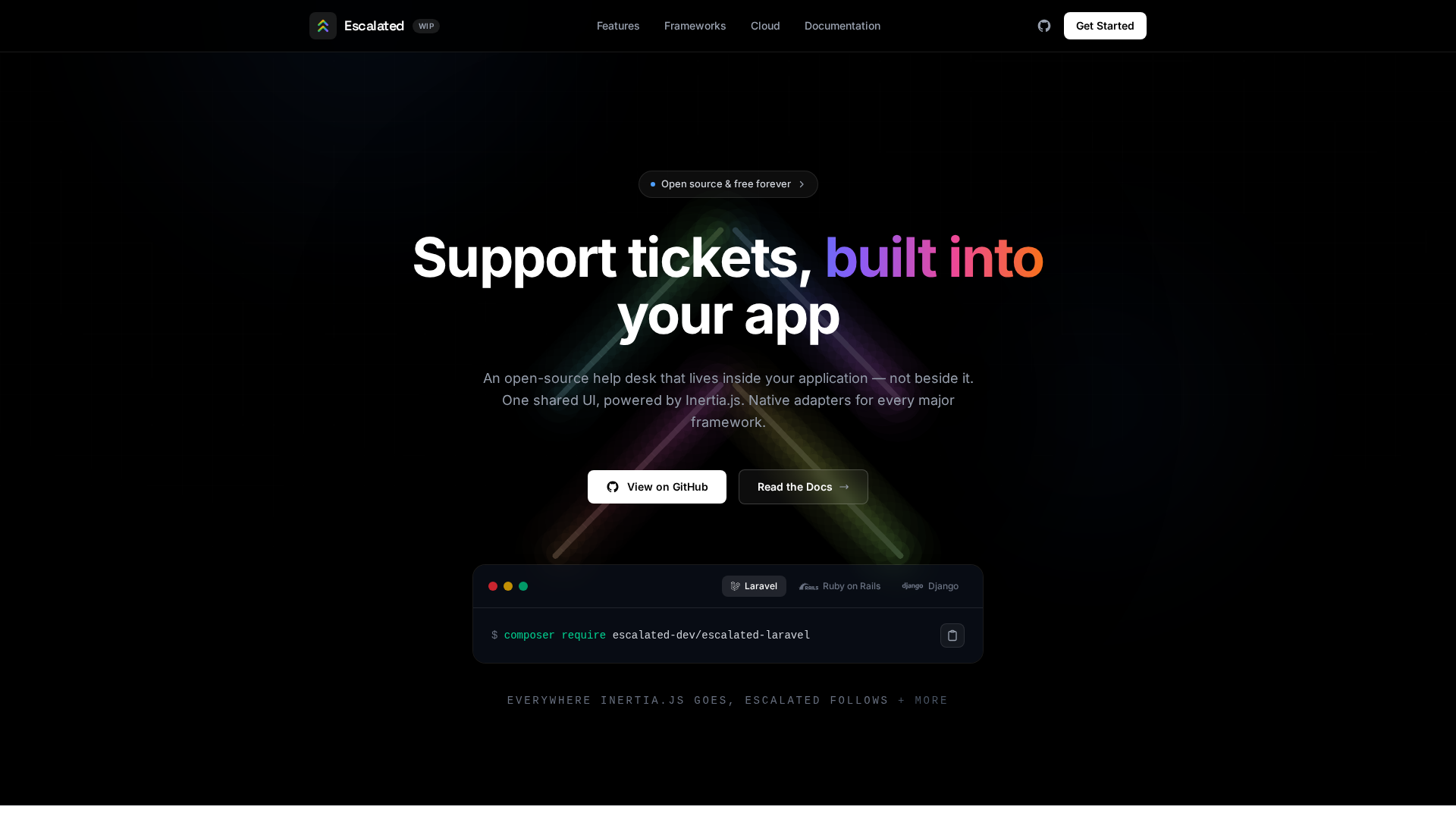The width and height of the screenshot is (1456, 819).
Task: Click the Laravel logo icon in tab
Action: pyautogui.click(x=735, y=586)
